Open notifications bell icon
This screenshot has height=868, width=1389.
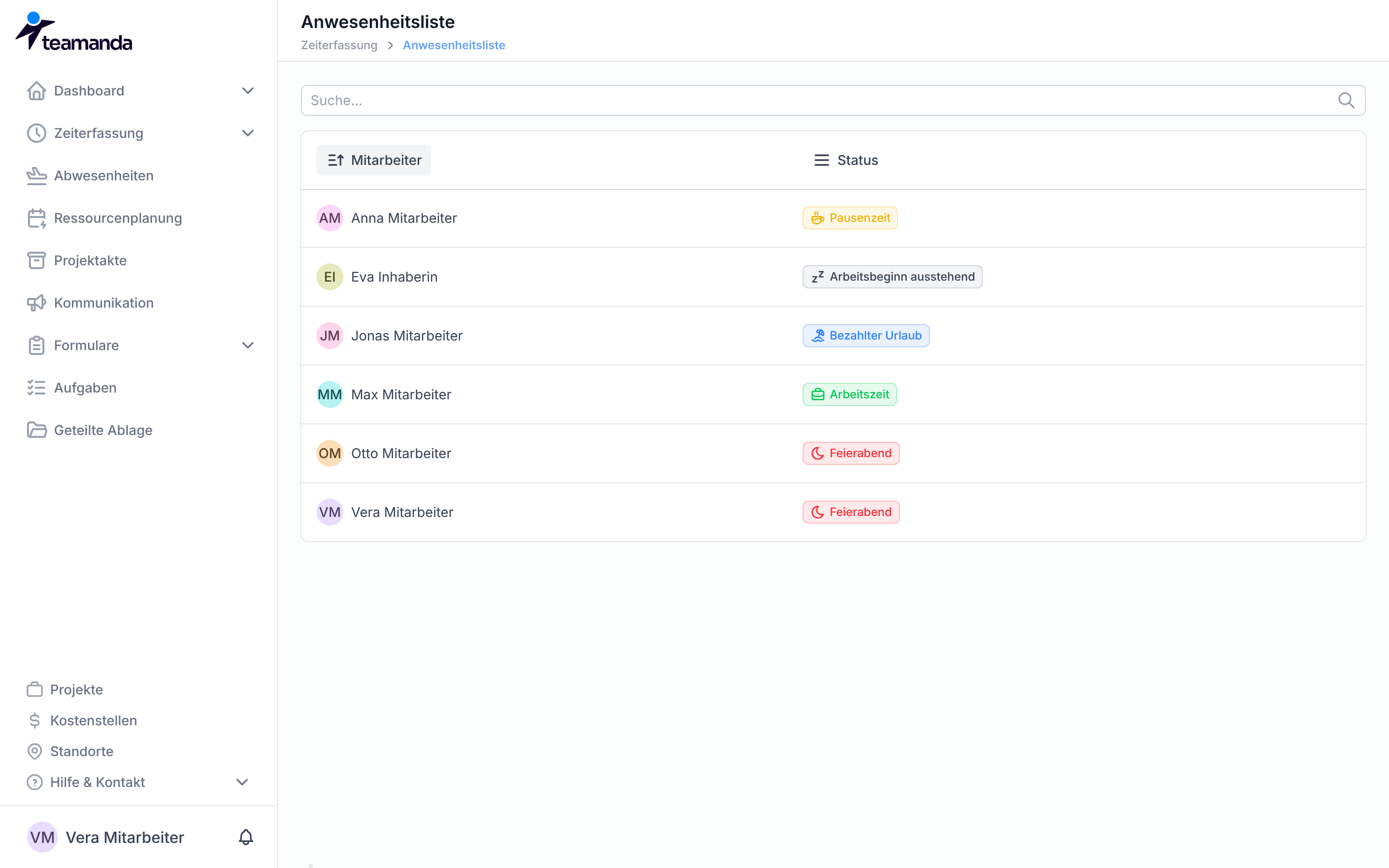[245, 838]
